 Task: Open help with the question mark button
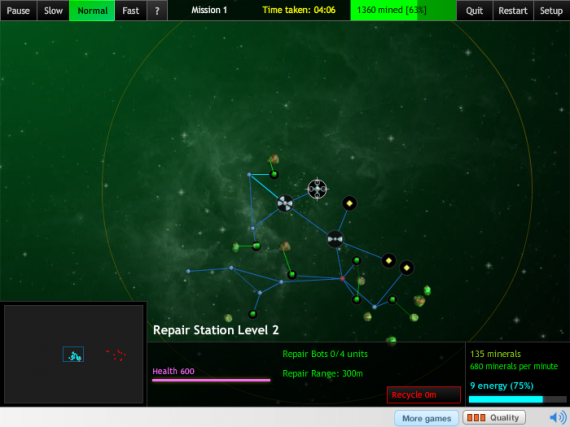[x=157, y=11]
